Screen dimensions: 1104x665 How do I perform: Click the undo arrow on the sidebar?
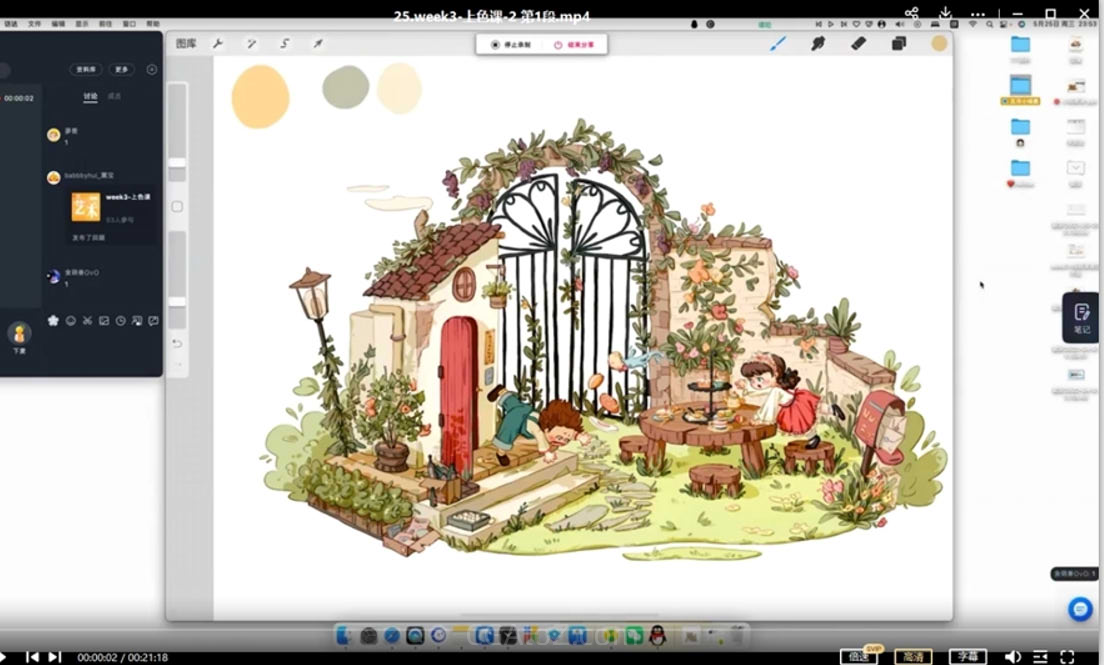(x=177, y=343)
